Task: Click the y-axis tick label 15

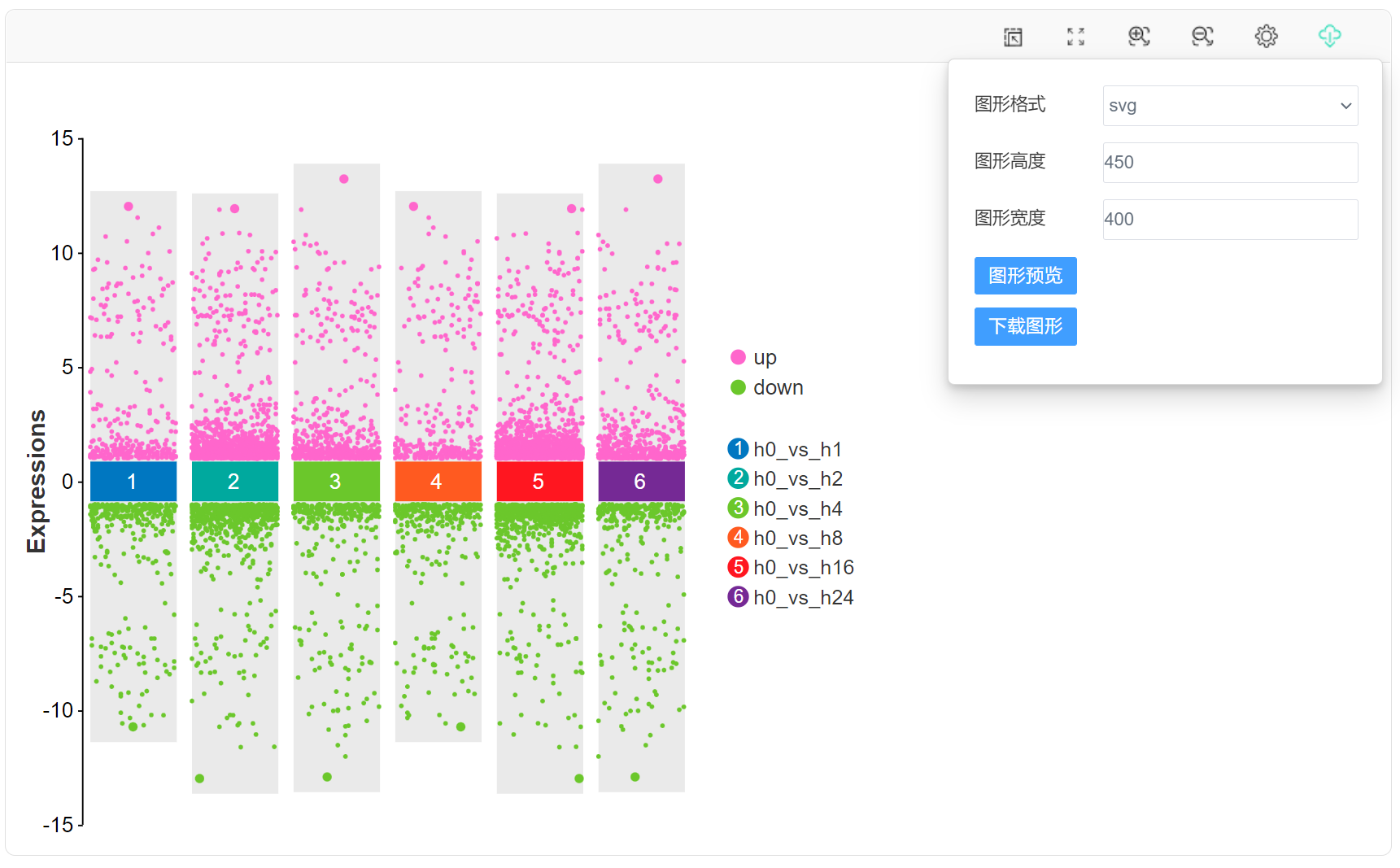Action: click(62, 139)
